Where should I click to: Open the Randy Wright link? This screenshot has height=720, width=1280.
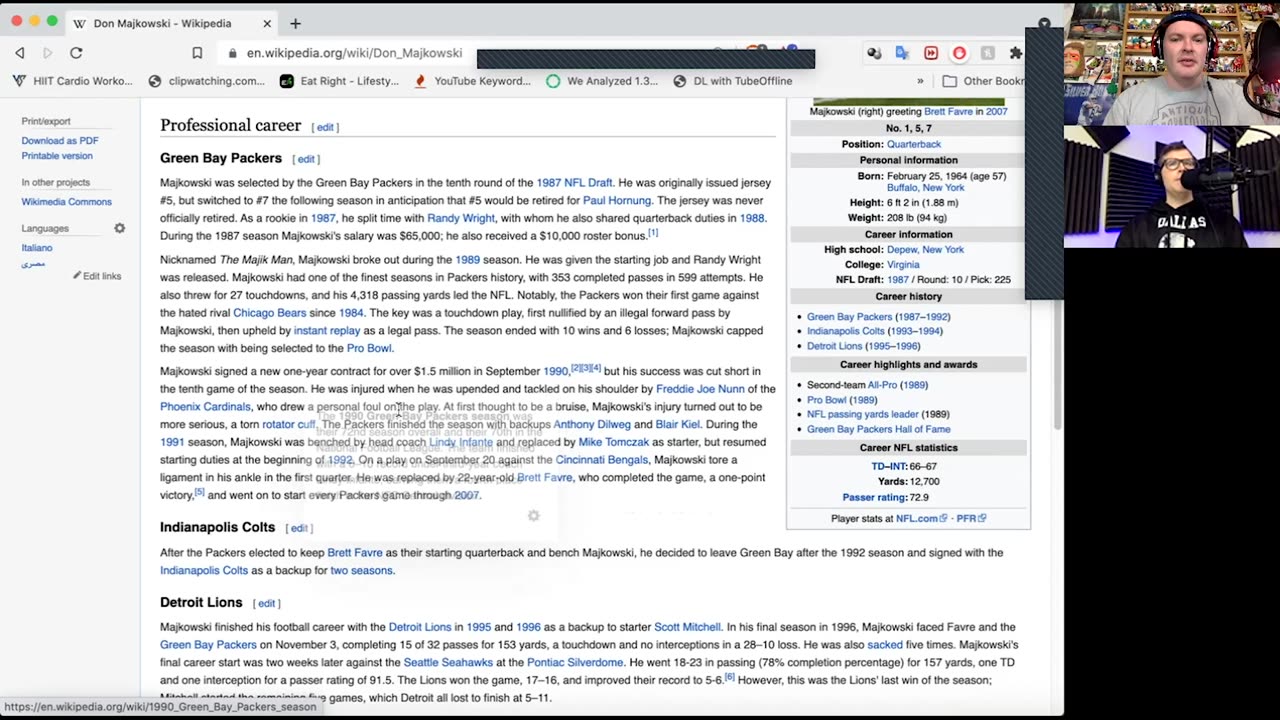461,218
